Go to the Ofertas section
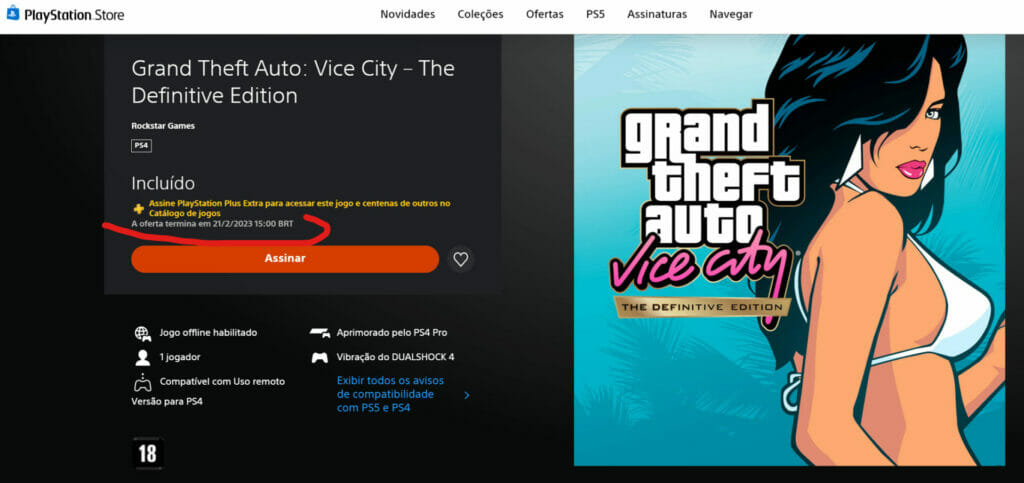The image size is (1024, 483). point(545,14)
